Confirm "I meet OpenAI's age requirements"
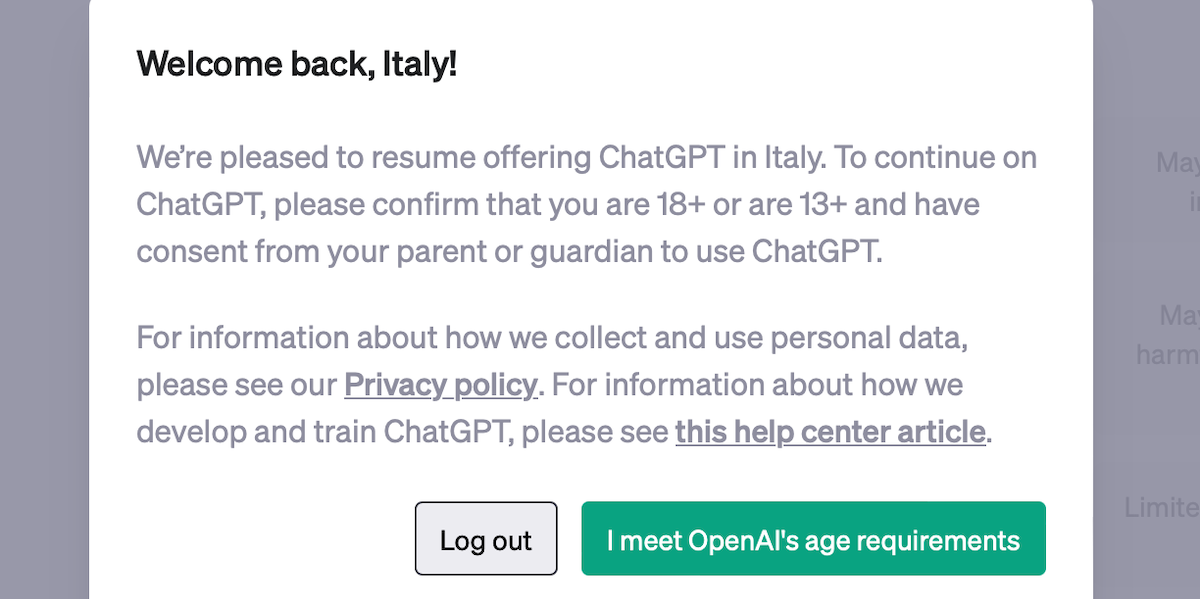Image resolution: width=1200 pixels, height=599 pixels. (813, 539)
